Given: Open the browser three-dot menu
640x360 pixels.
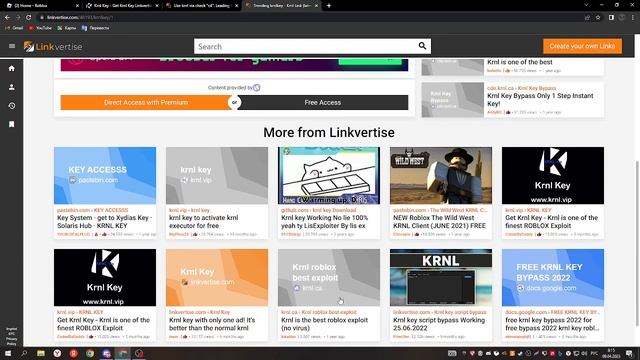Looking at the screenshot, I should [x=633, y=18].
